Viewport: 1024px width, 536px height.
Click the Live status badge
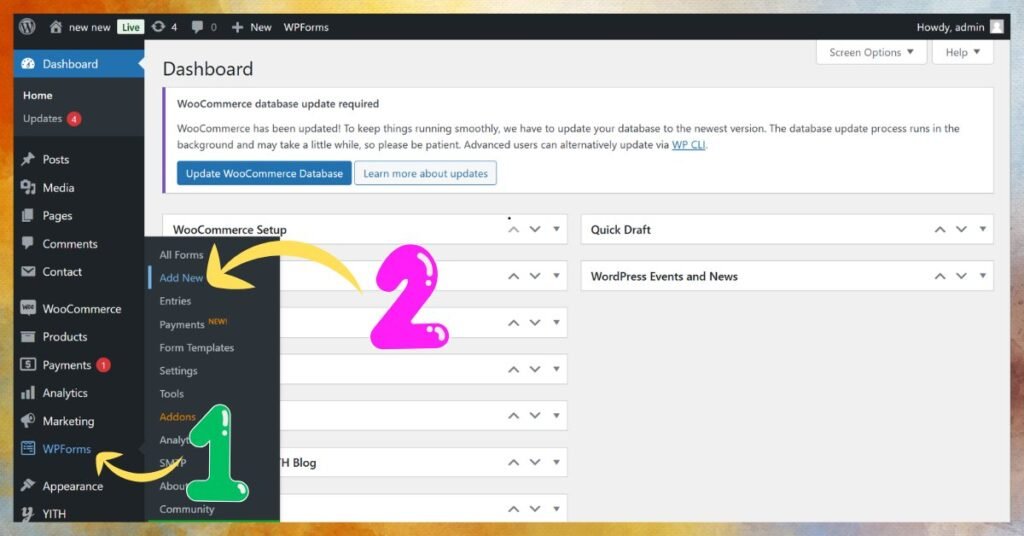click(x=131, y=27)
